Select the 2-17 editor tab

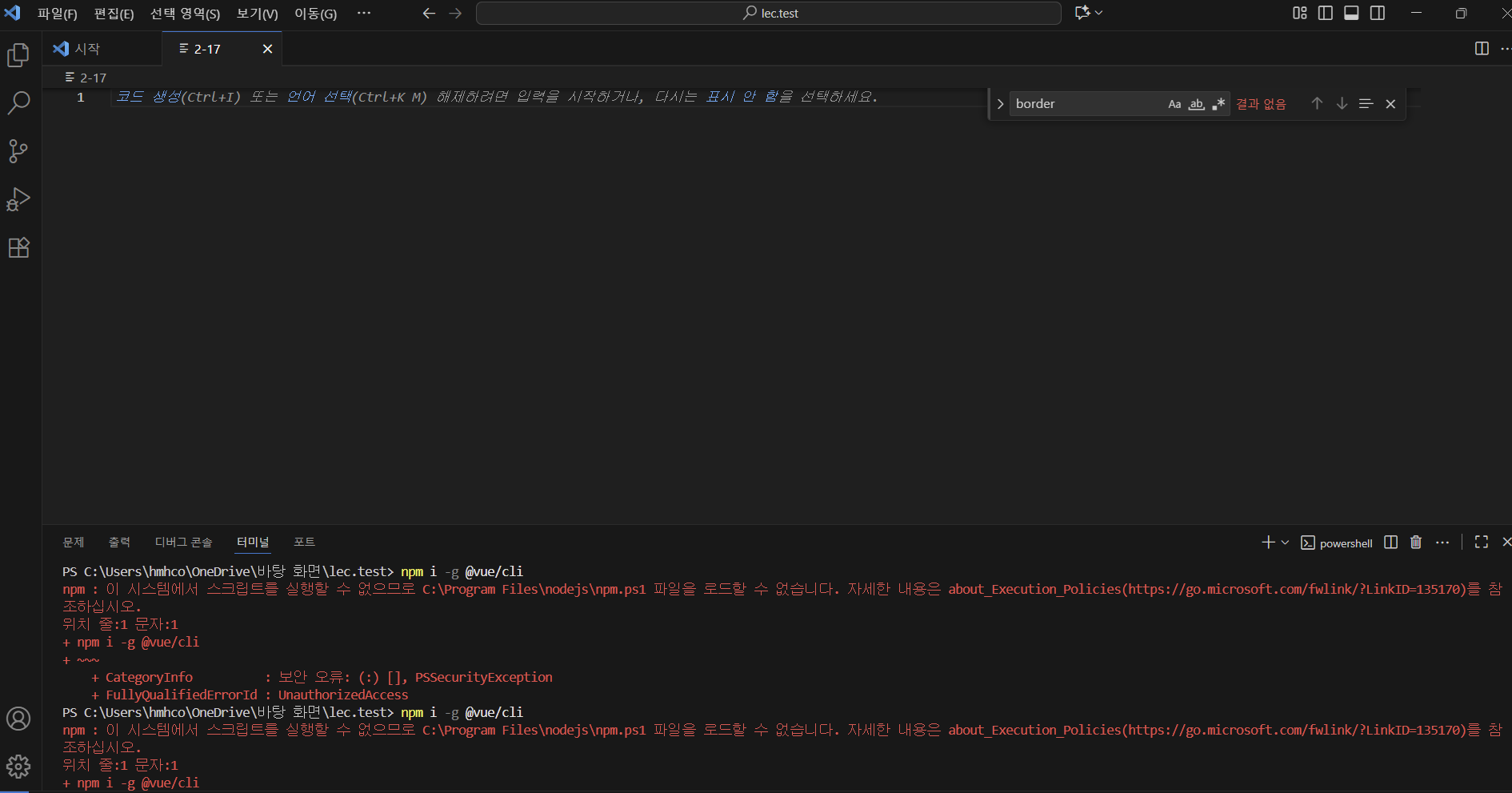pyautogui.click(x=207, y=49)
